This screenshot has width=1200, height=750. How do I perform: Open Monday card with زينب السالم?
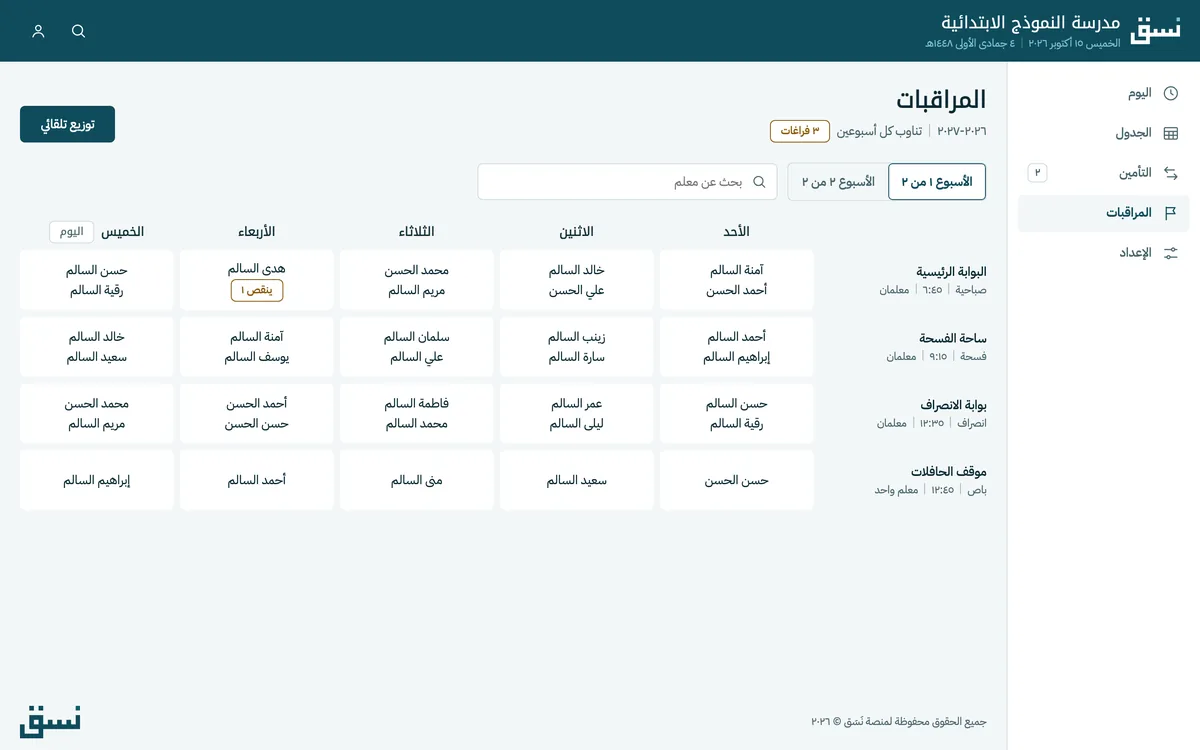coord(577,347)
